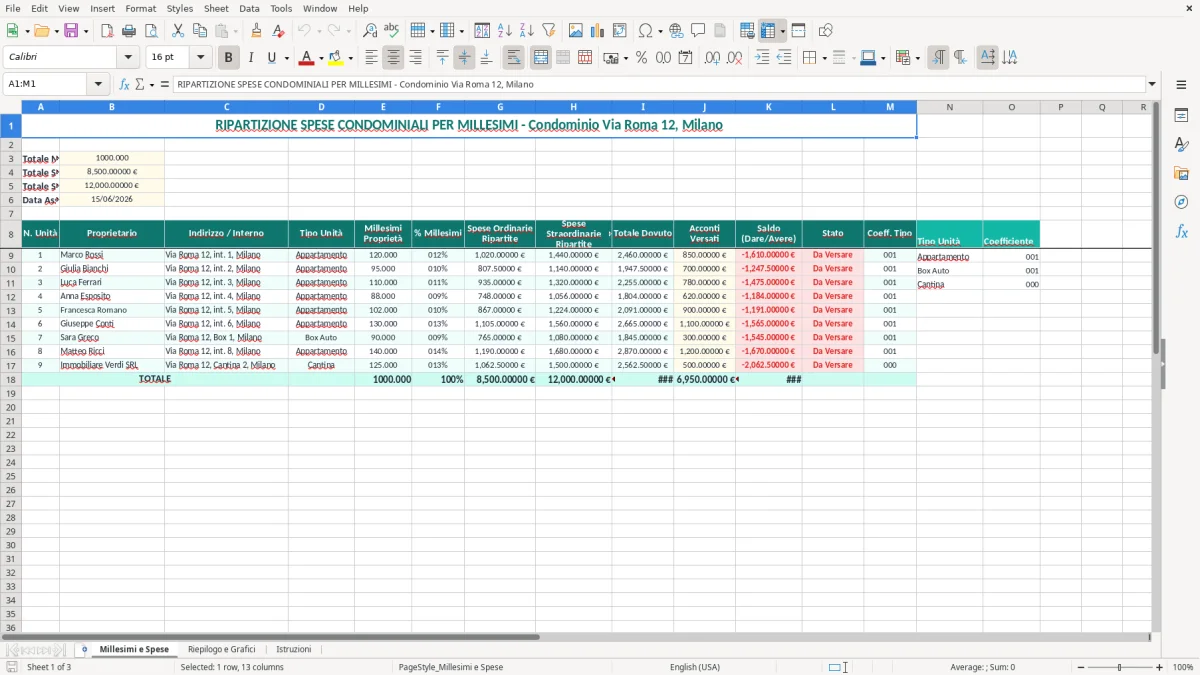Viewport: 1200px width, 675px height.
Task: Open the Function Wizard fx
Action: point(124,84)
